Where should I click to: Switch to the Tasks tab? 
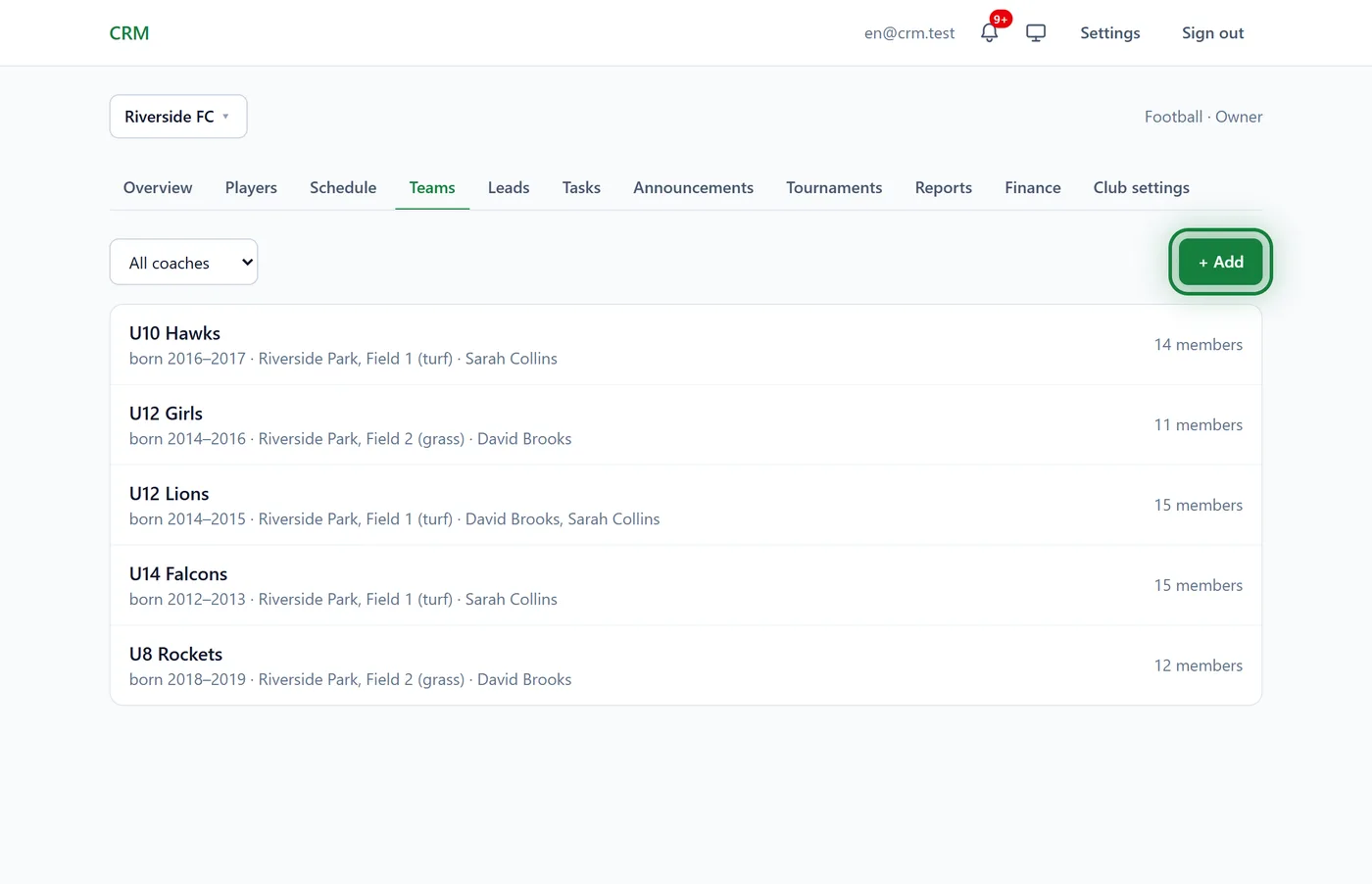(581, 187)
